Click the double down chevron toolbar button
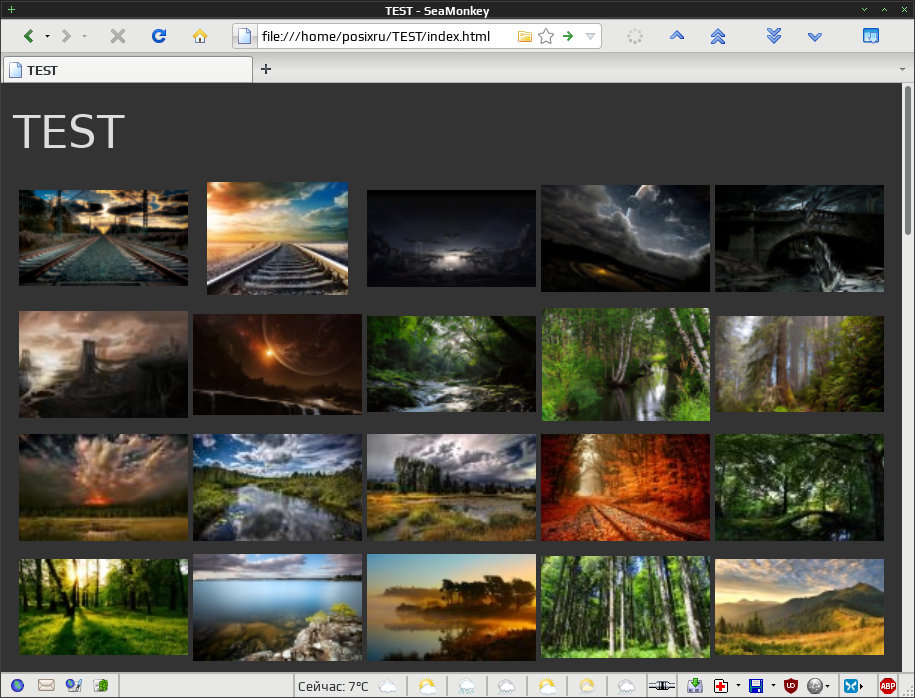 point(774,36)
